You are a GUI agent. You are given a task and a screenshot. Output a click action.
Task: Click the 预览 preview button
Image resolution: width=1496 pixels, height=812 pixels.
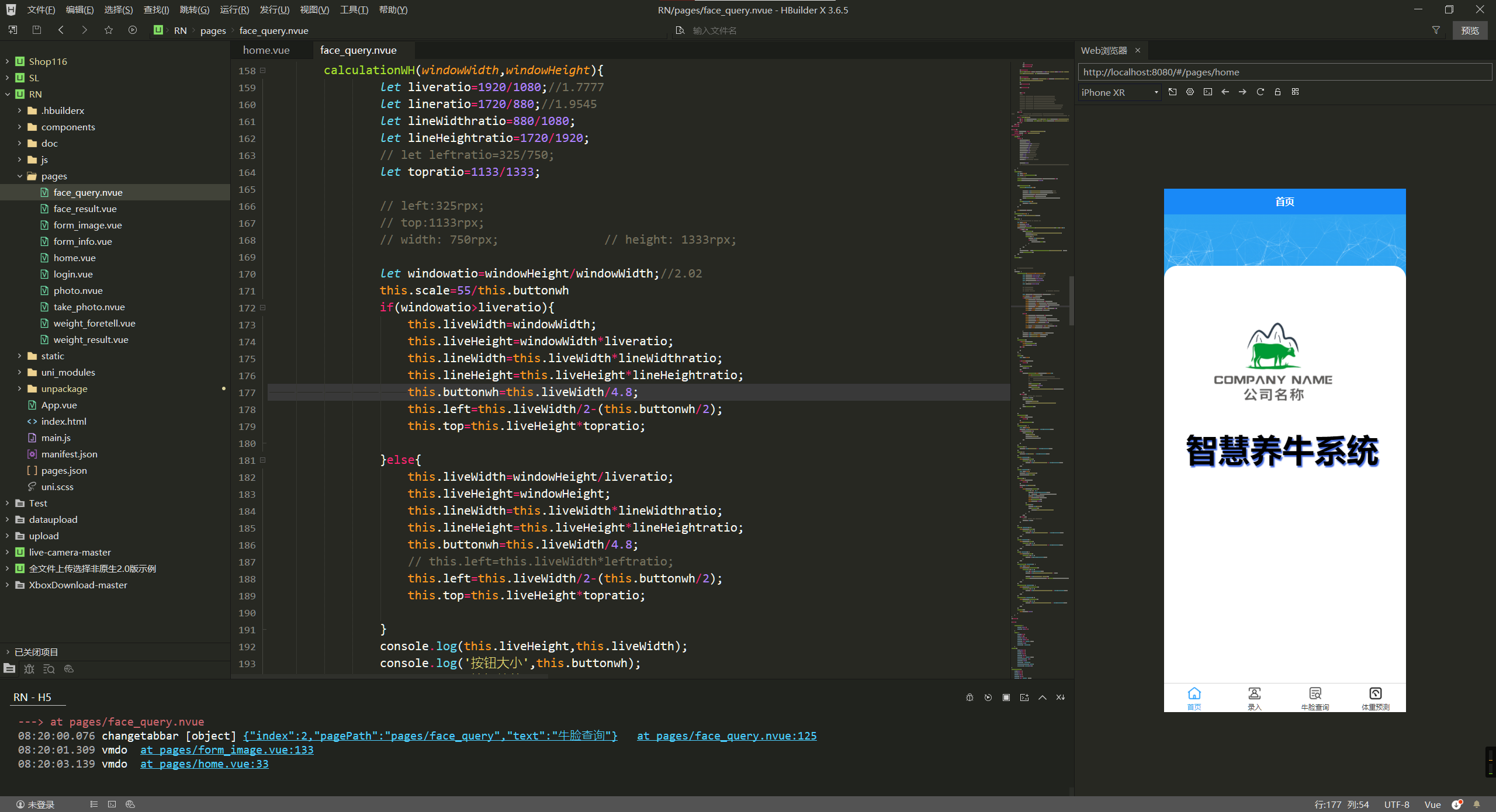tap(1470, 30)
